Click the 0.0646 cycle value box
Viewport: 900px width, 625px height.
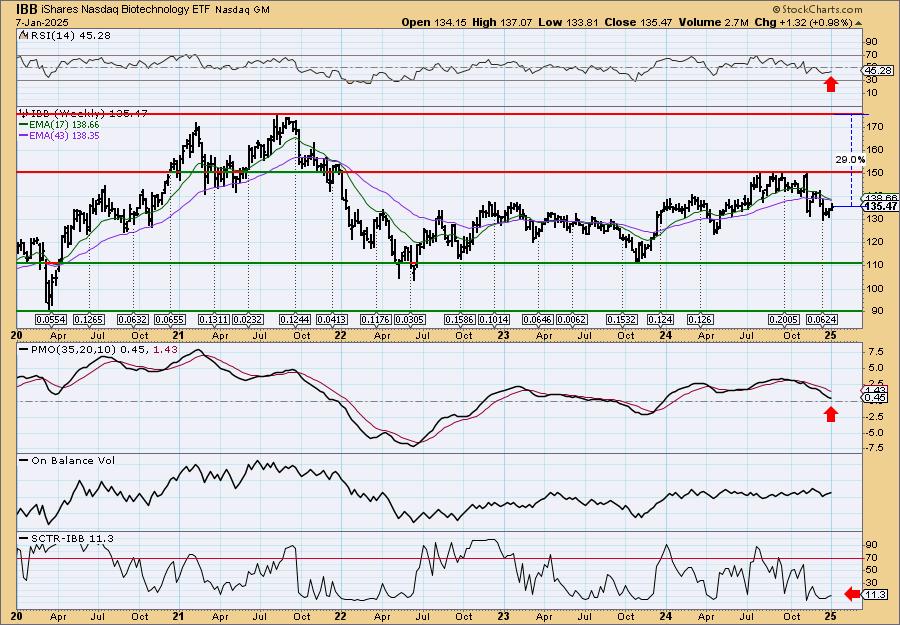pos(538,319)
